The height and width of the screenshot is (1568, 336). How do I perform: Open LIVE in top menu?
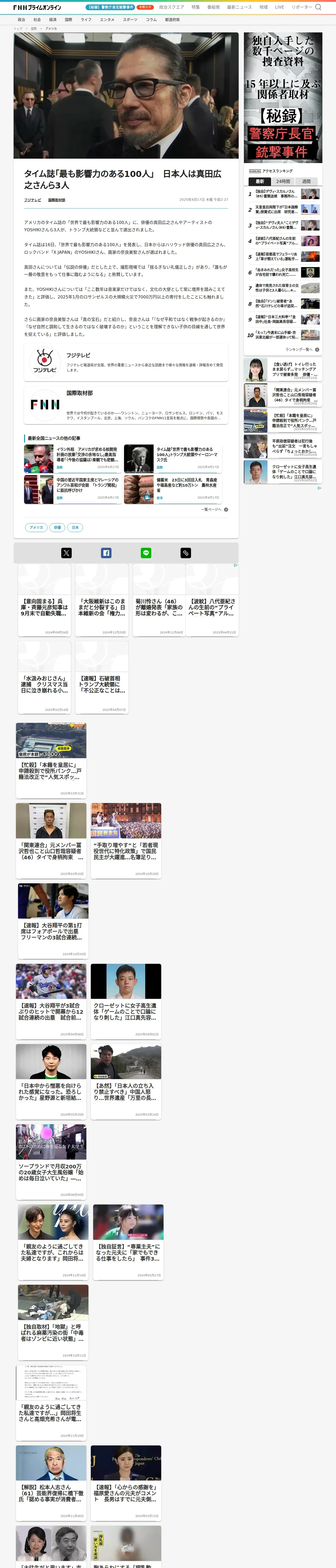click(279, 7)
